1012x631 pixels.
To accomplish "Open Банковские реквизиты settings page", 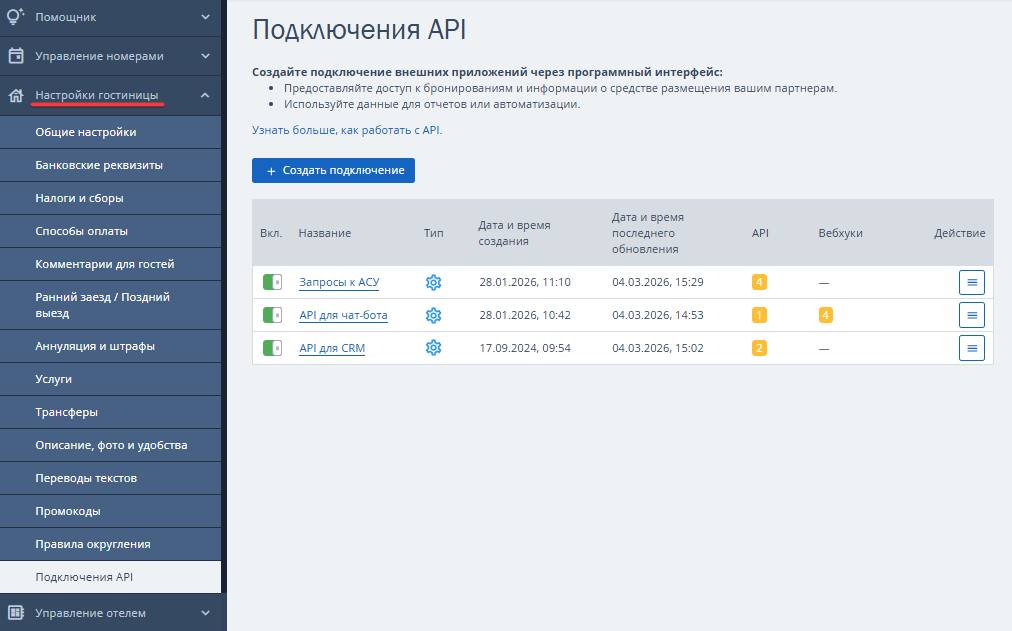I will coord(99,165).
